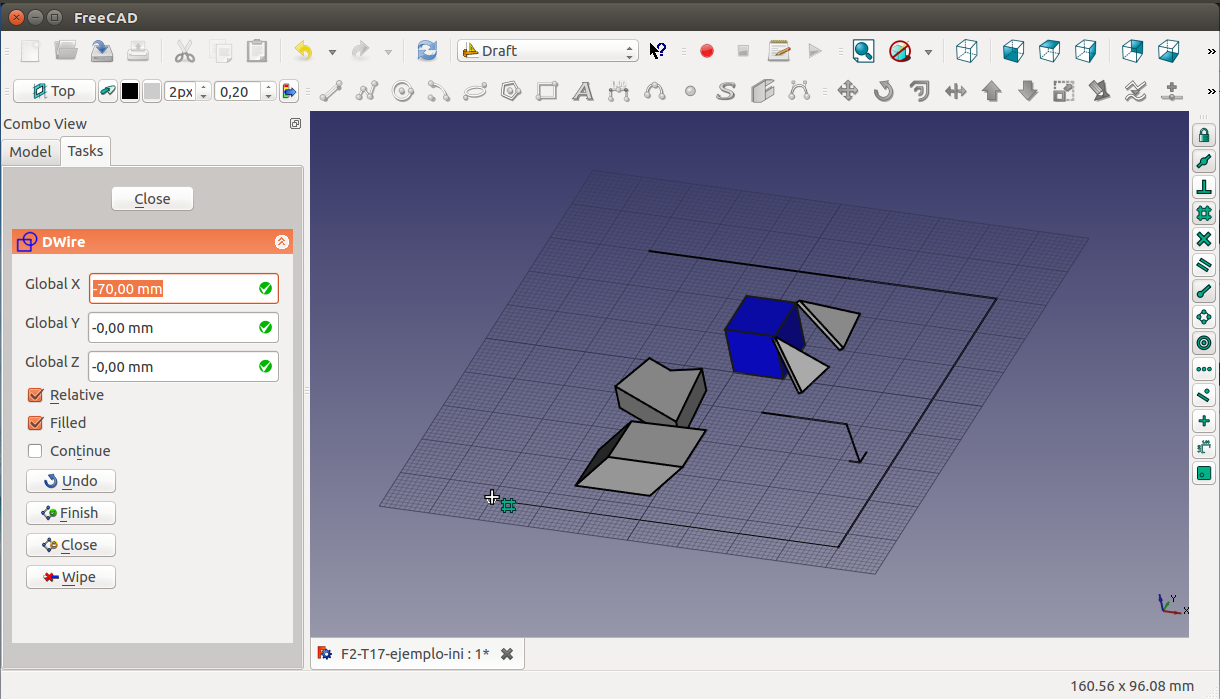Enable the Continue checkbox
The width and height of the screenshot is (1220, 699).
(36, 451)
